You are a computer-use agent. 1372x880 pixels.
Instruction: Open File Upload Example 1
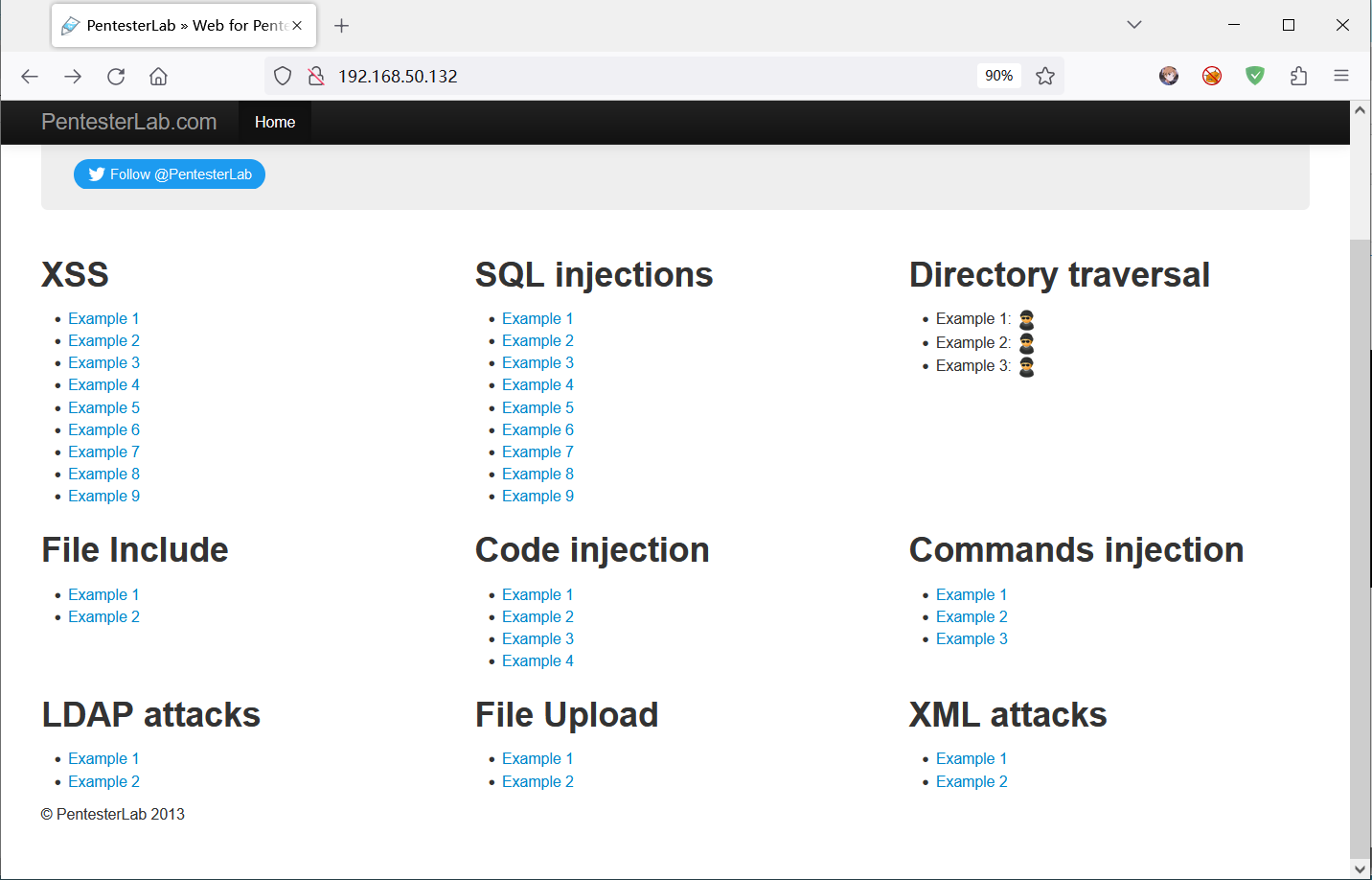[537, 758]
